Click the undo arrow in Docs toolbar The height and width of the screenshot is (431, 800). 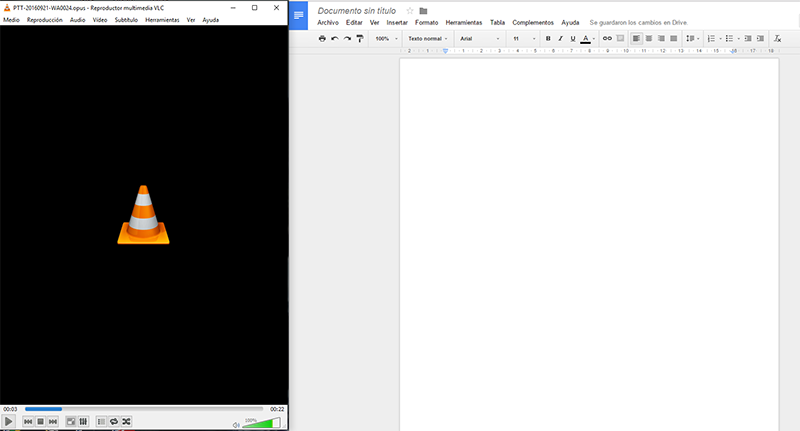coord(334,38)
